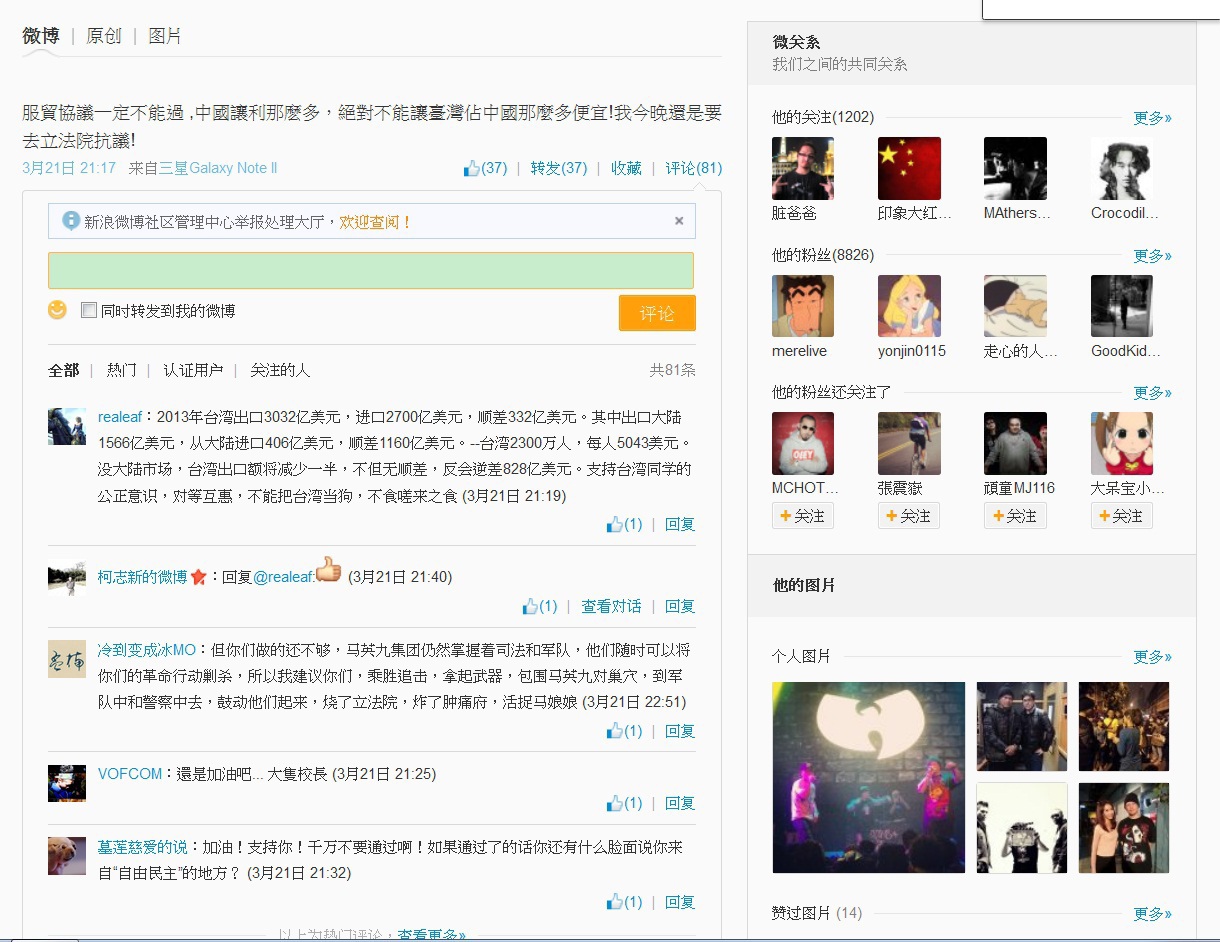Screen dimensions: 1220x942
Task: Like the main post (37 likes)
Action: click(485, 168)
